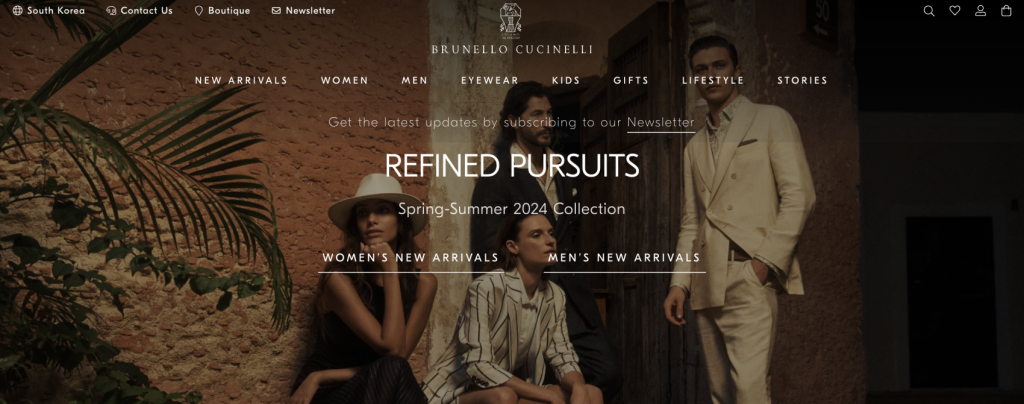Viewport: 1024px width, 404px height.
Task: Click the Newsletter envelope icon
Action: click(276, 10)
